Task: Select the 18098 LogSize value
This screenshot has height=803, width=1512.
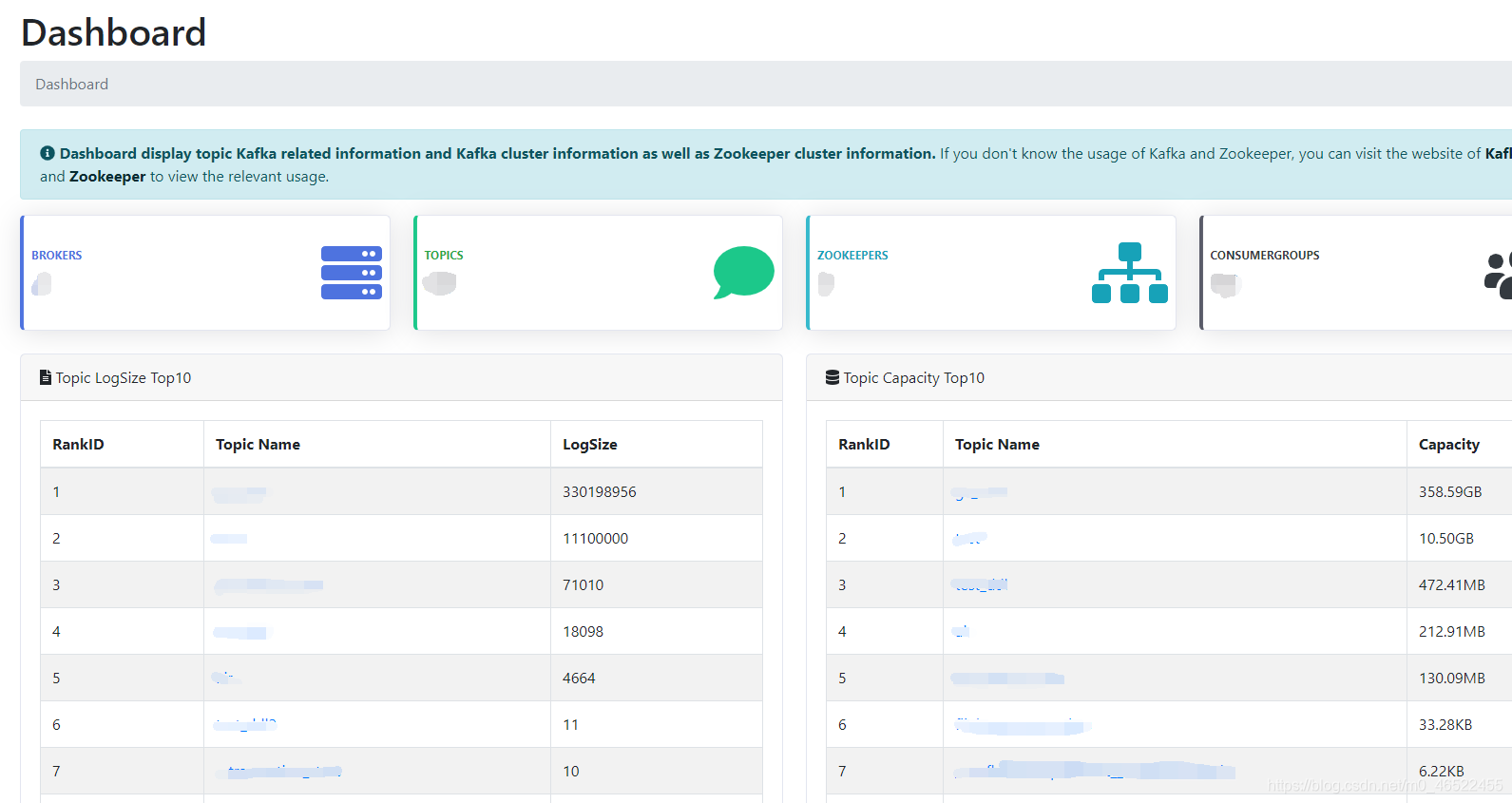Action: pos(584,632)
